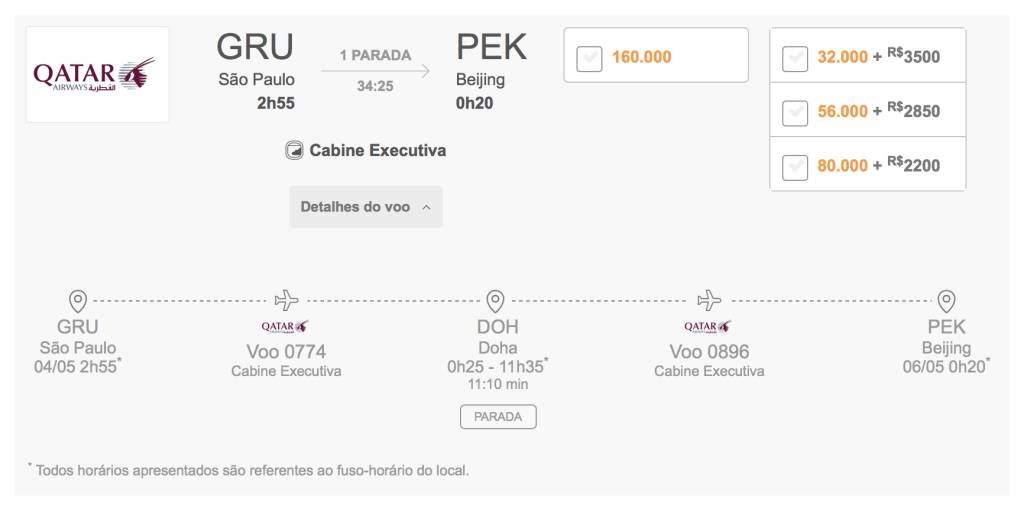
Task: Click the DOH Doha location pin icon
Action: click(x=496, y=302)
